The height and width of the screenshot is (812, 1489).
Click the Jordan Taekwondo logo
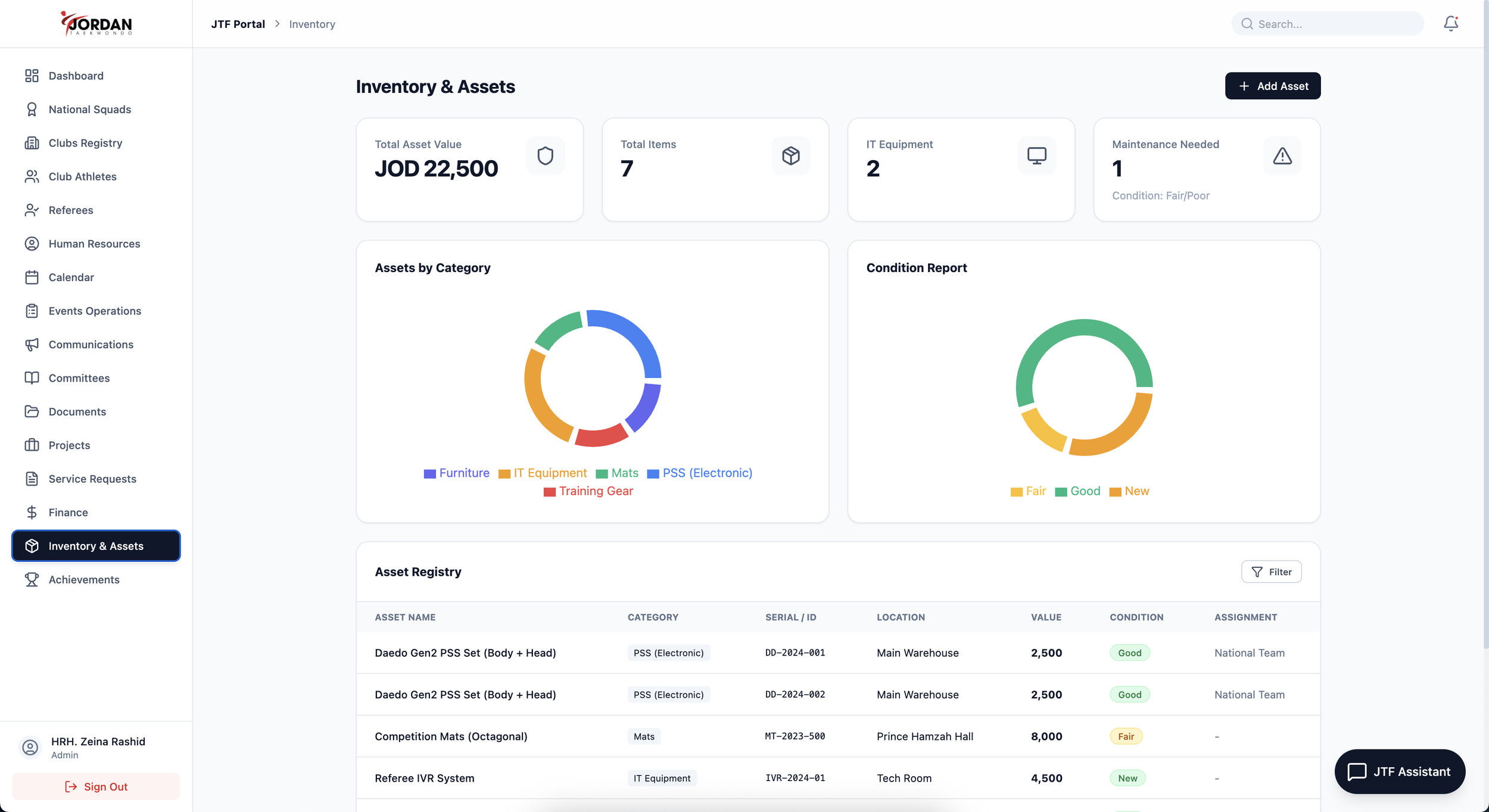click(x=96, y=24)
